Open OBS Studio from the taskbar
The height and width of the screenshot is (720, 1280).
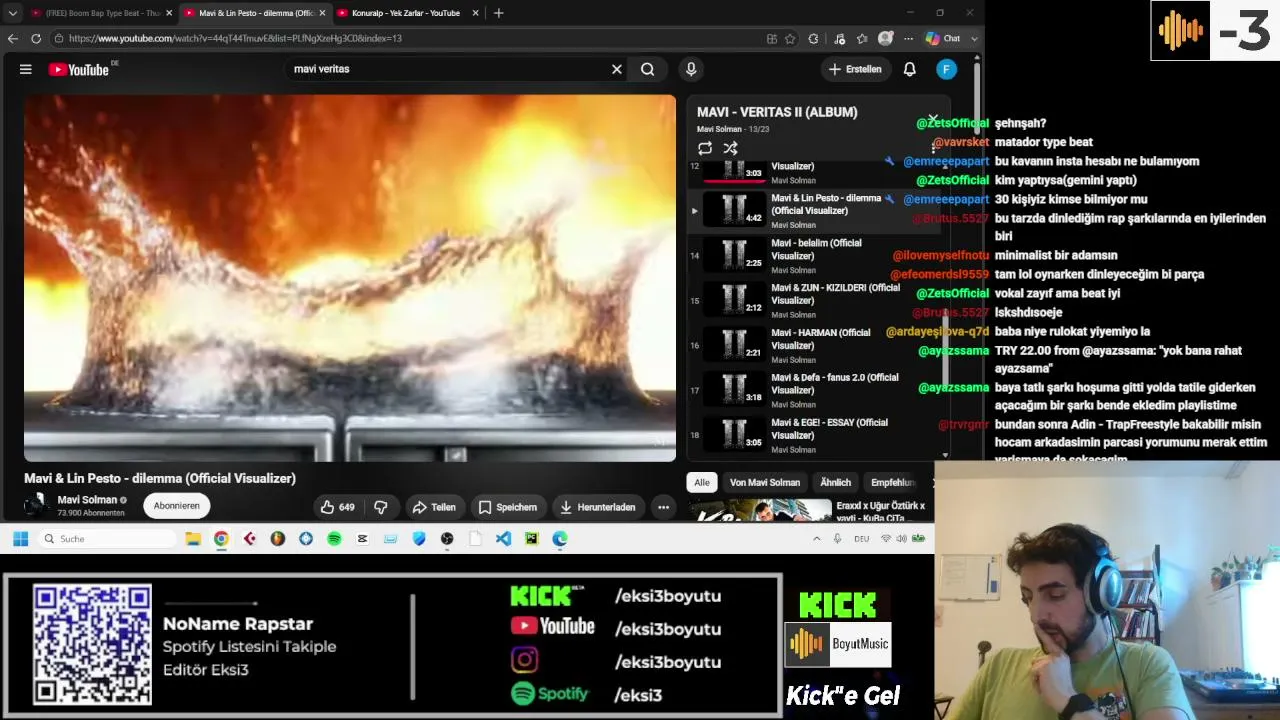coord(447,538)
